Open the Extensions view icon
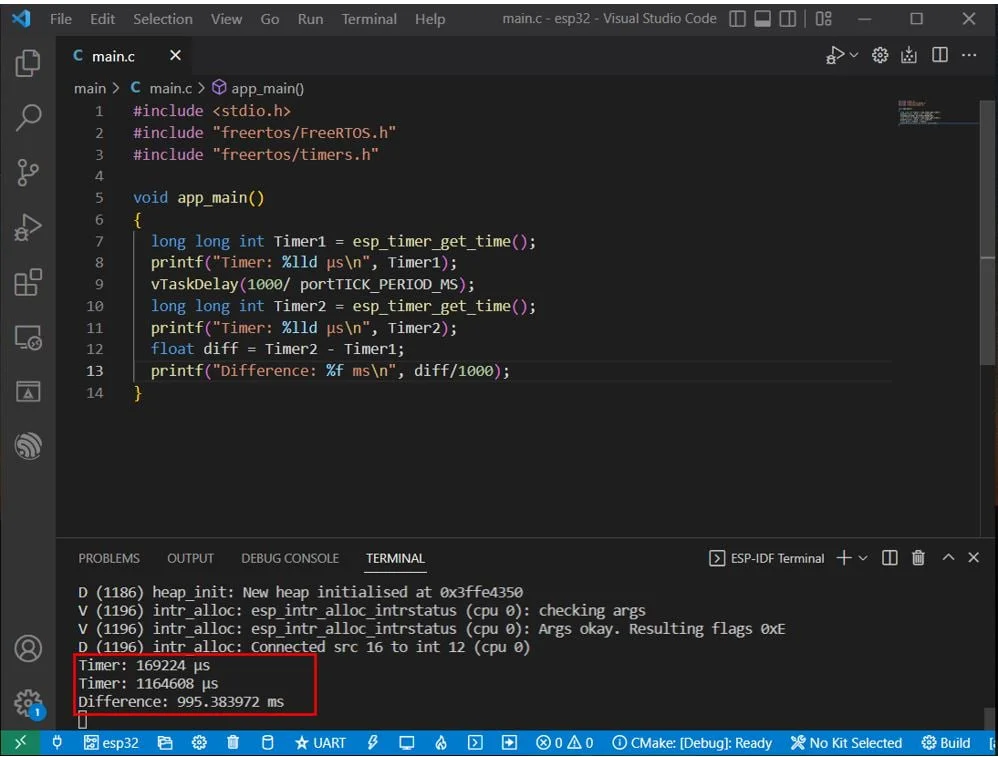998x757 pixels. (28, 281)
